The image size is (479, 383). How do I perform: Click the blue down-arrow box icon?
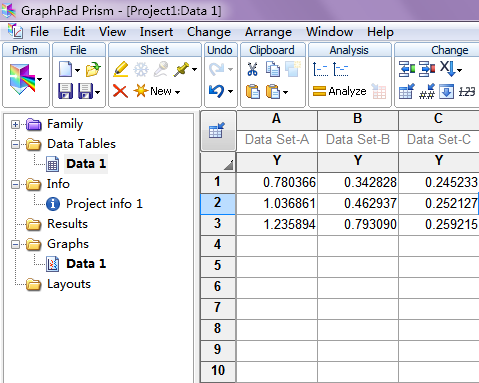tap(446, 92)
